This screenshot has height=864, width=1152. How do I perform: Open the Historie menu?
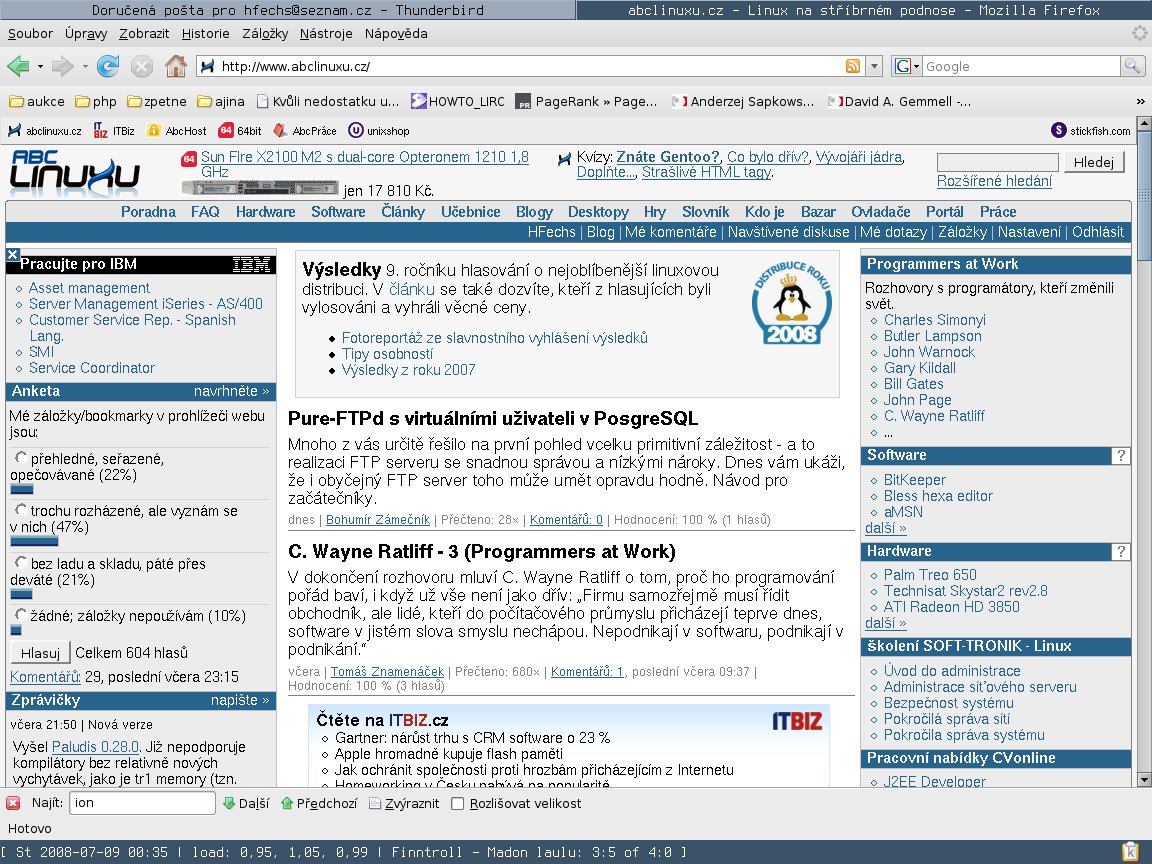[x=206, y=34]
